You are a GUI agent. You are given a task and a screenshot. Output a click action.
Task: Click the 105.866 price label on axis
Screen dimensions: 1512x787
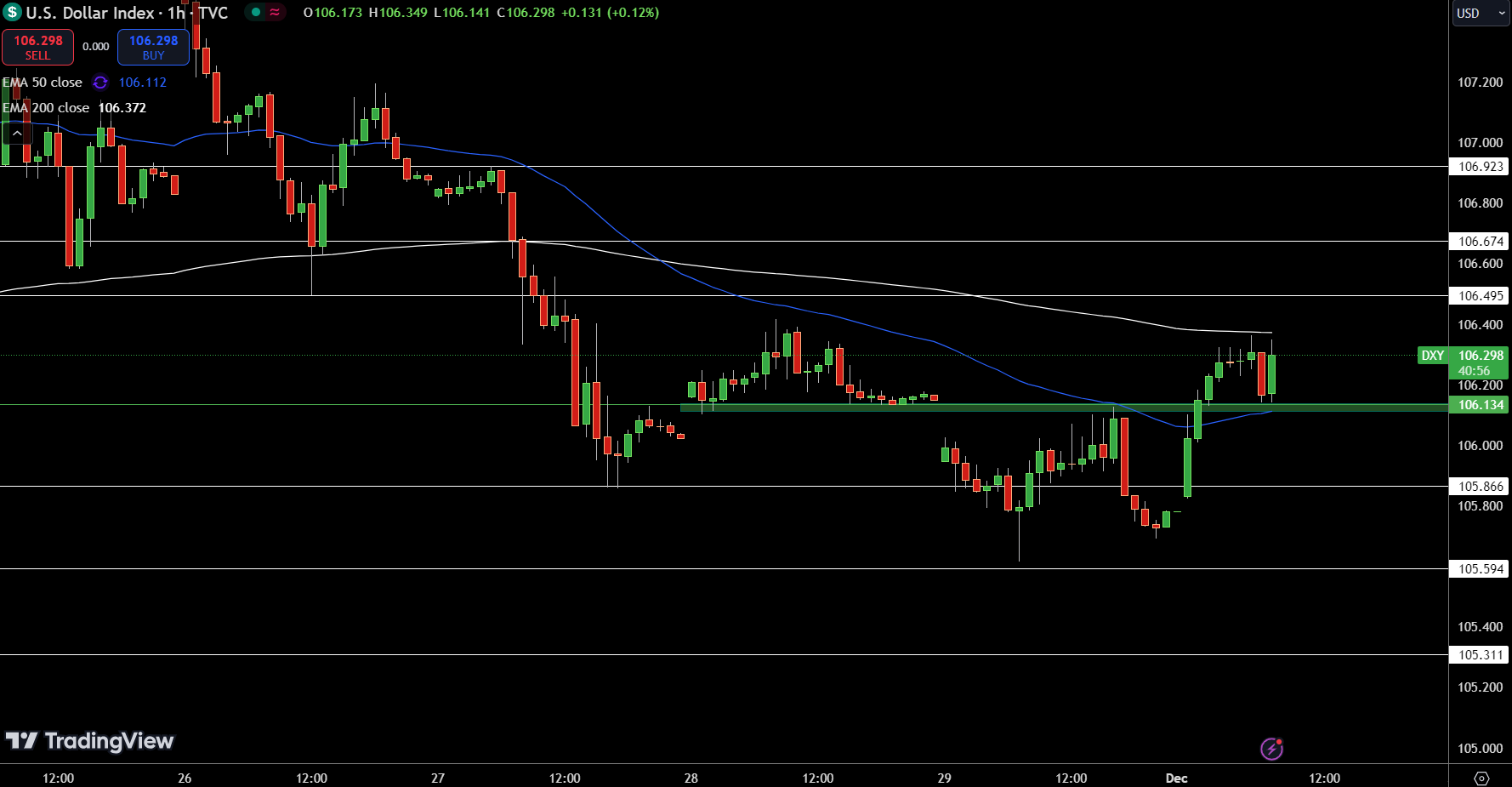[1480, 487]
